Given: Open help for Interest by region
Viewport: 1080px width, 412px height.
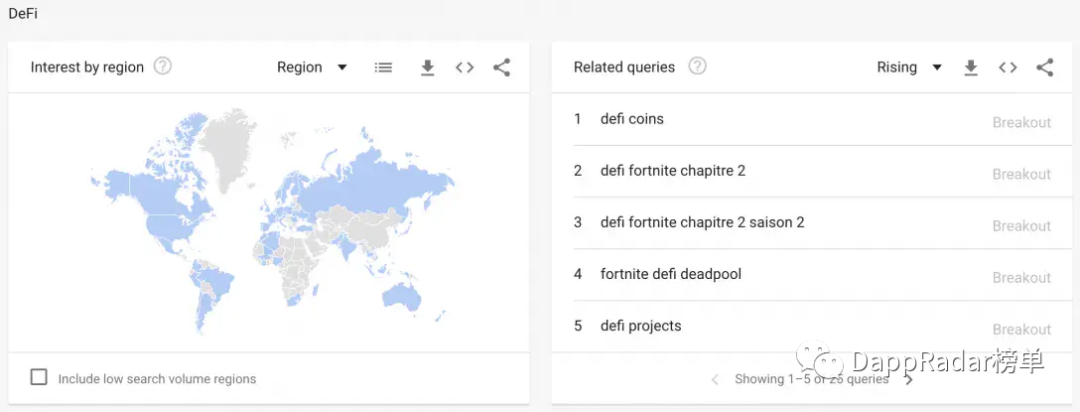Looking at the screenshot, I should point(163,67).
